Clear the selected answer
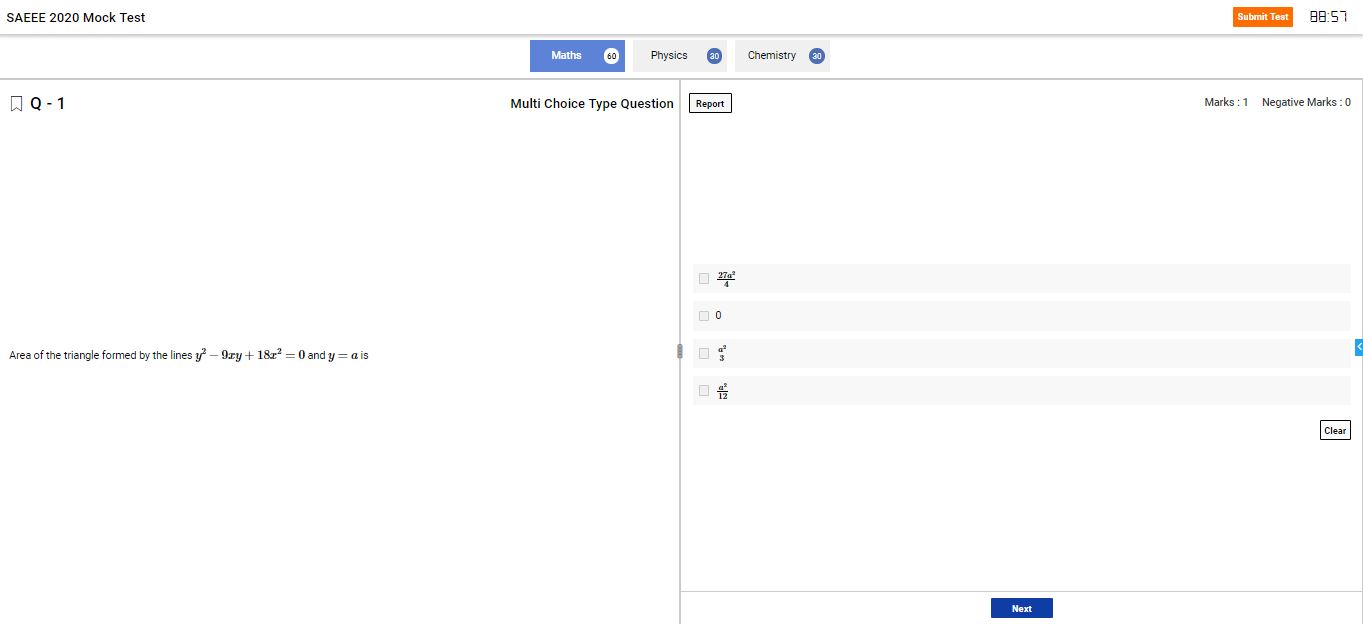The image size is (1363, 624). (x=1334, y=431)
